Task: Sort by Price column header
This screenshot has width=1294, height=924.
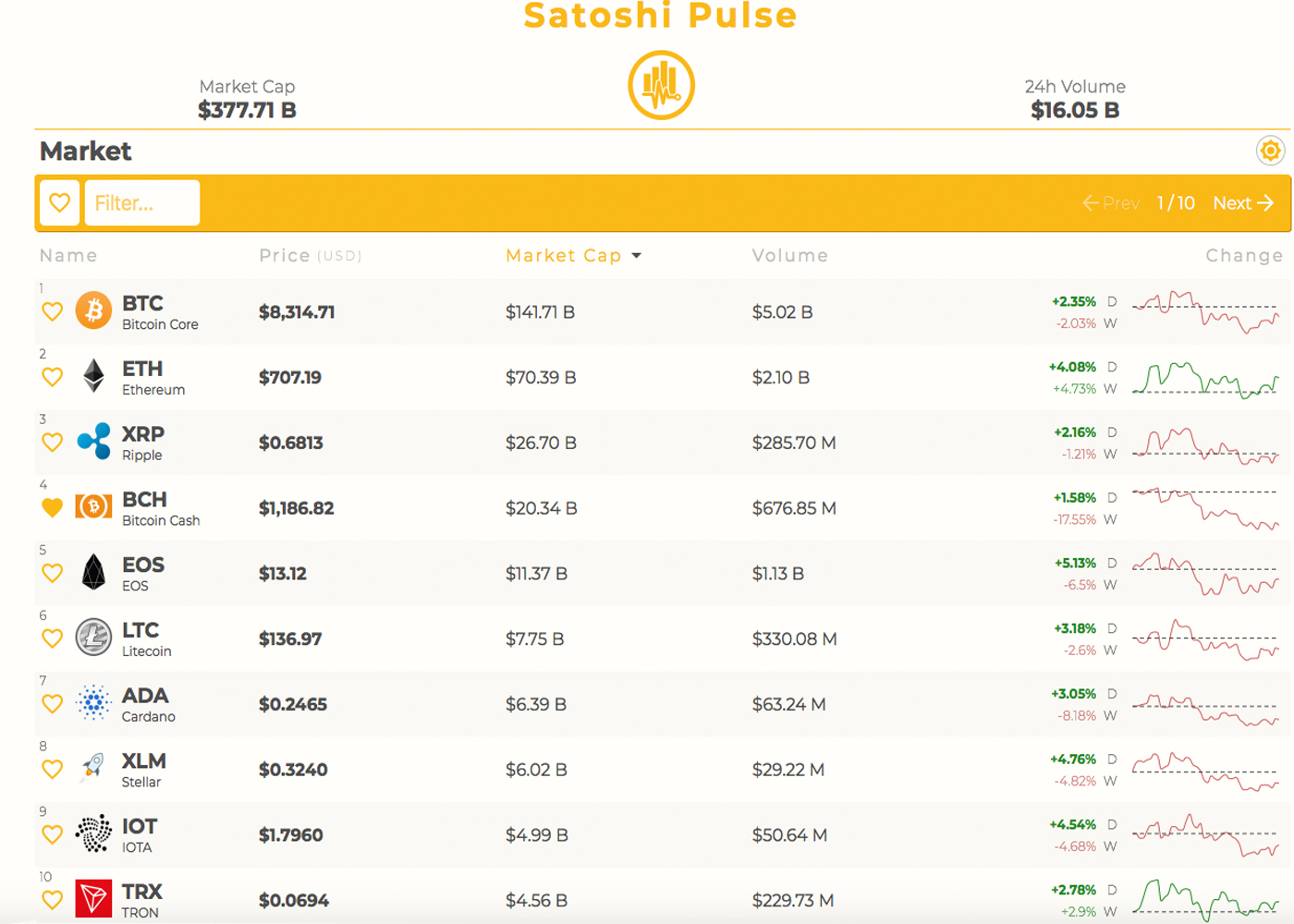Action: (x=311, y=256)
